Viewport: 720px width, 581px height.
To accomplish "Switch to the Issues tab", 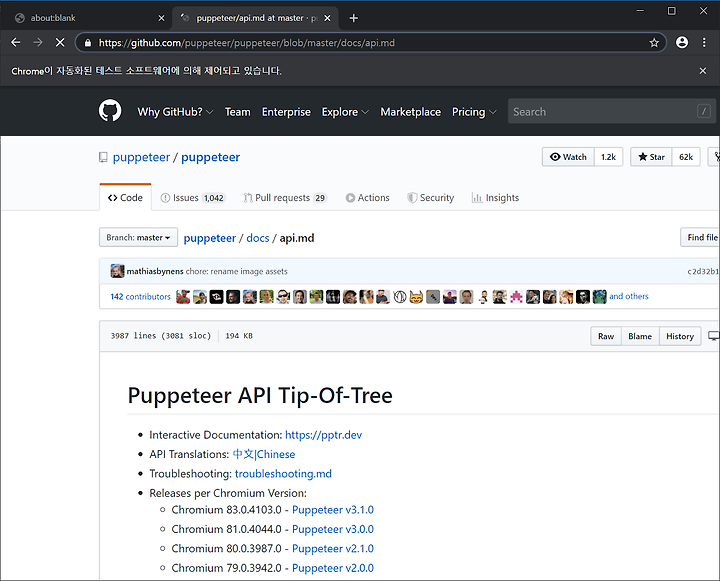I will click(x=192, y=197).
